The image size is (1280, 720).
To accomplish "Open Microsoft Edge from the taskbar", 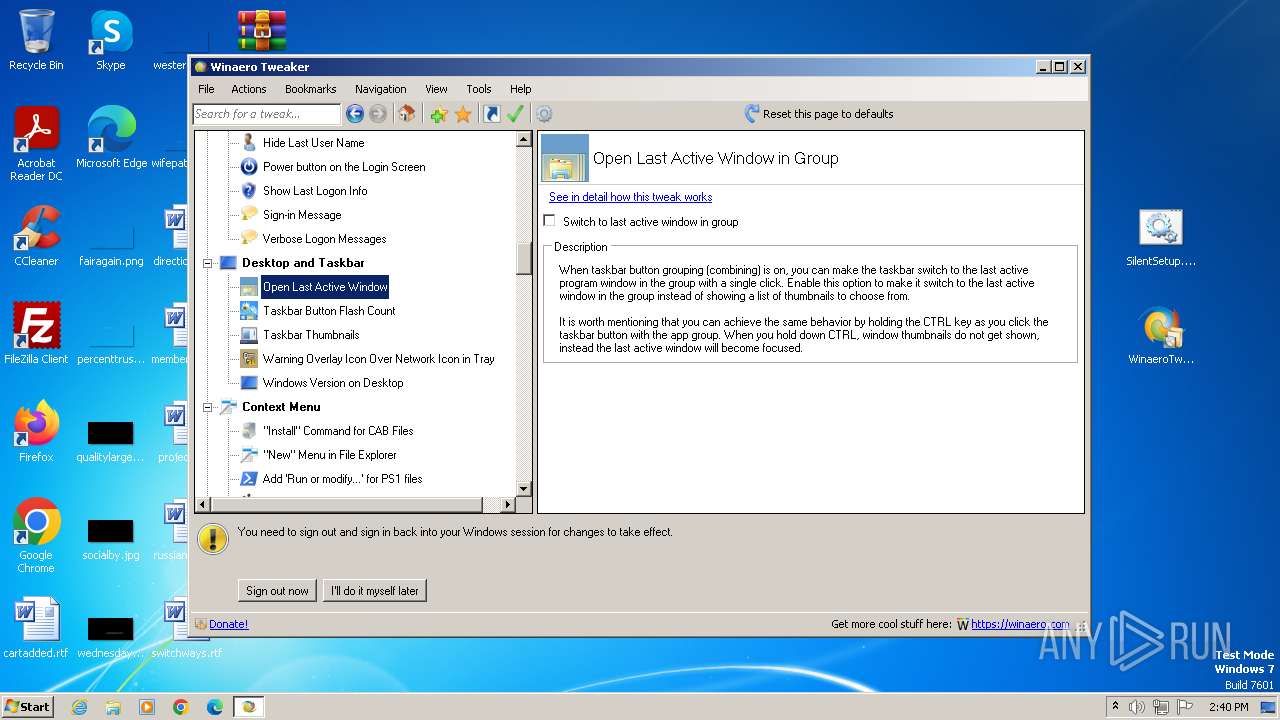I will click(214, 707).
